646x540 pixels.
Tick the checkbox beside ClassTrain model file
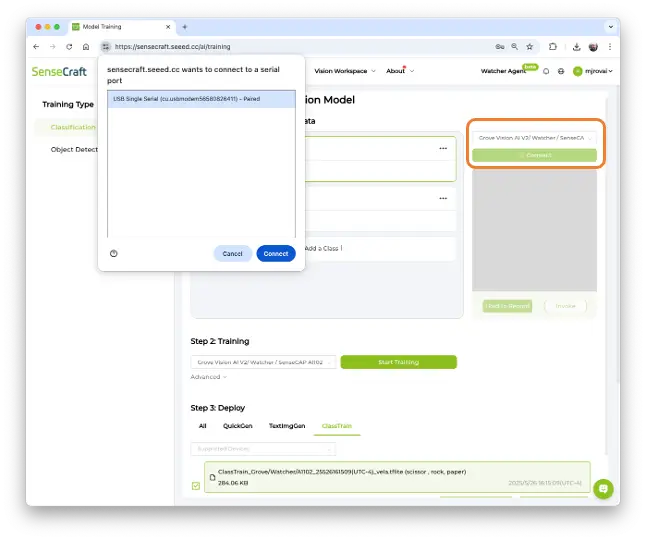click(196, 486)
